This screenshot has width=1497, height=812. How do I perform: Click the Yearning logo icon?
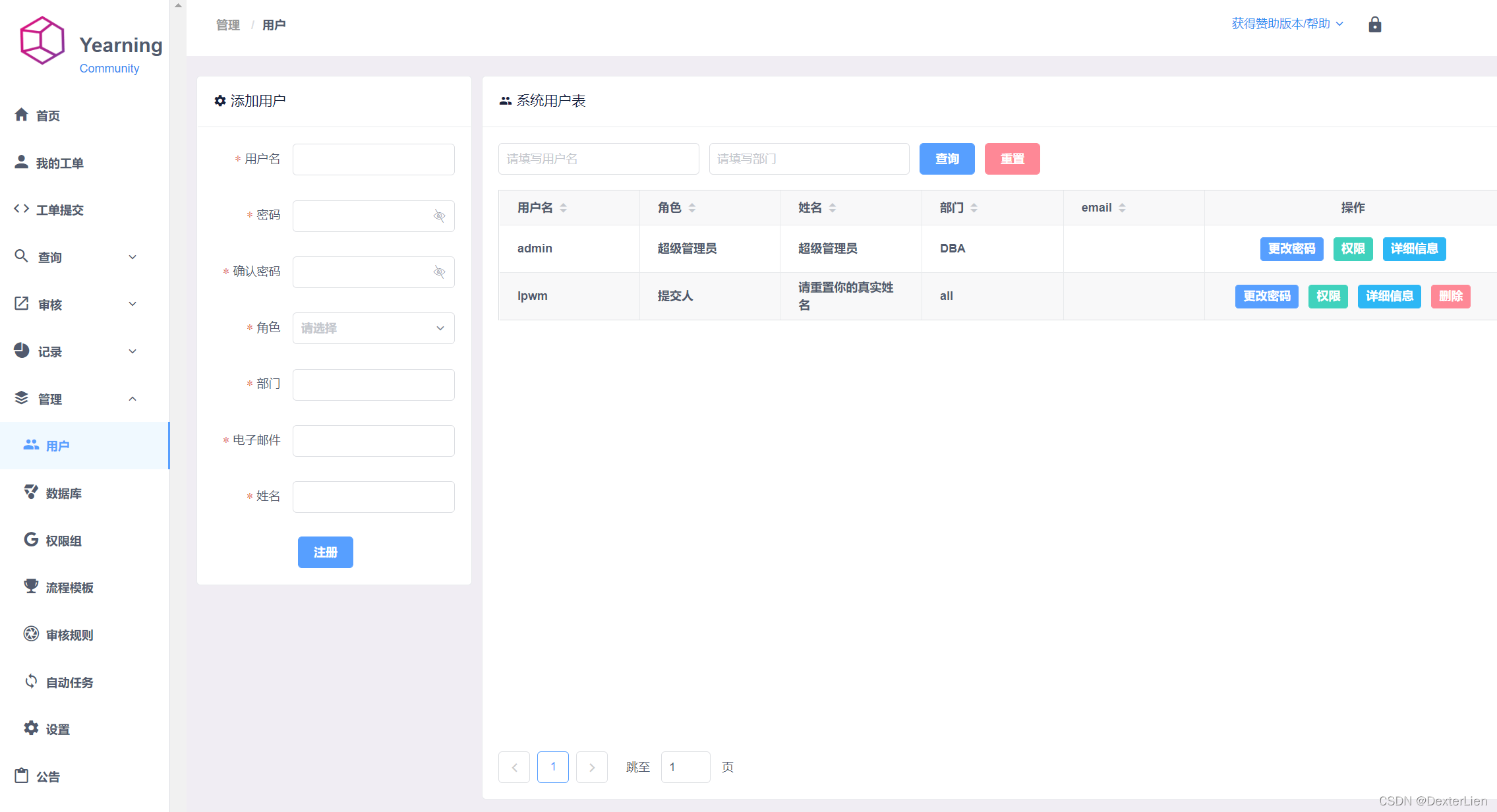(42, 41)
